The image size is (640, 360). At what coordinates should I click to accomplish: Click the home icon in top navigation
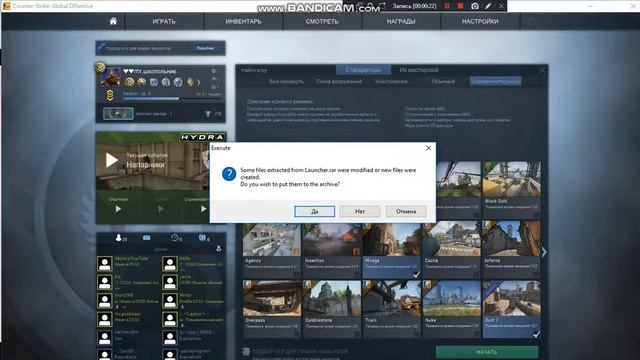113,21
